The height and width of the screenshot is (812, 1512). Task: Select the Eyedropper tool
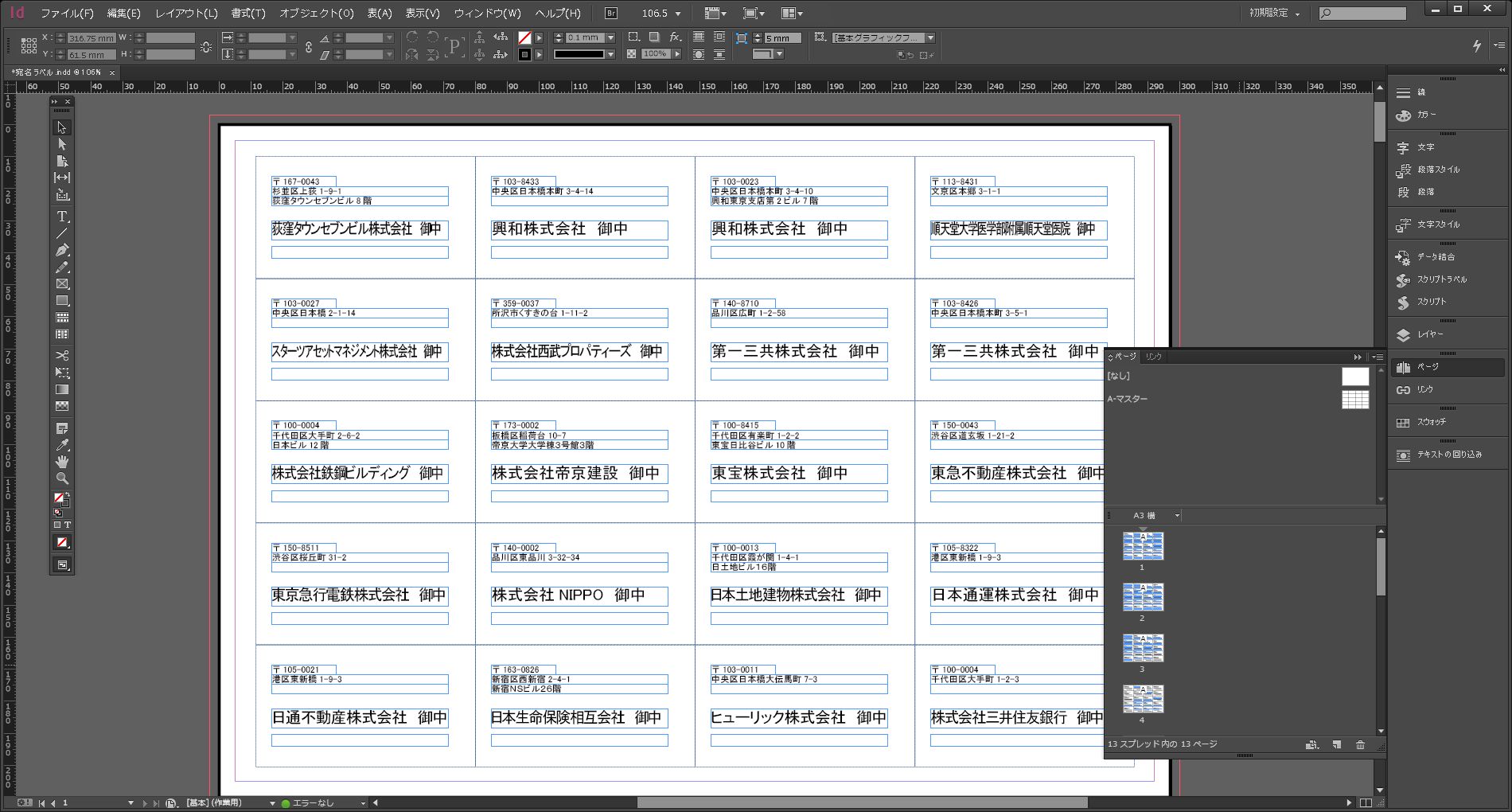62,445
